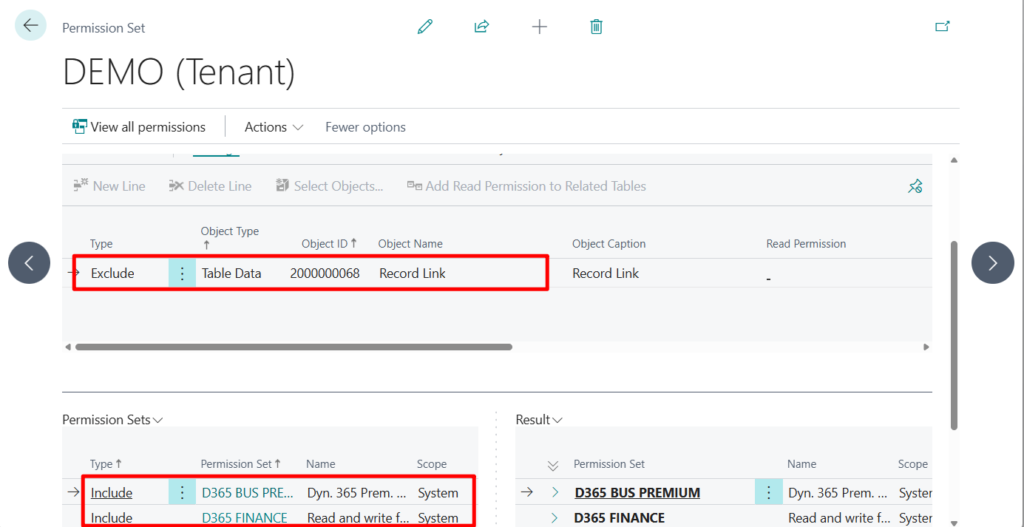Image resolution: width=1024 pixels, height=527 pixels.
Task: Click View all permissions
Action: click(x=139, y=127)
